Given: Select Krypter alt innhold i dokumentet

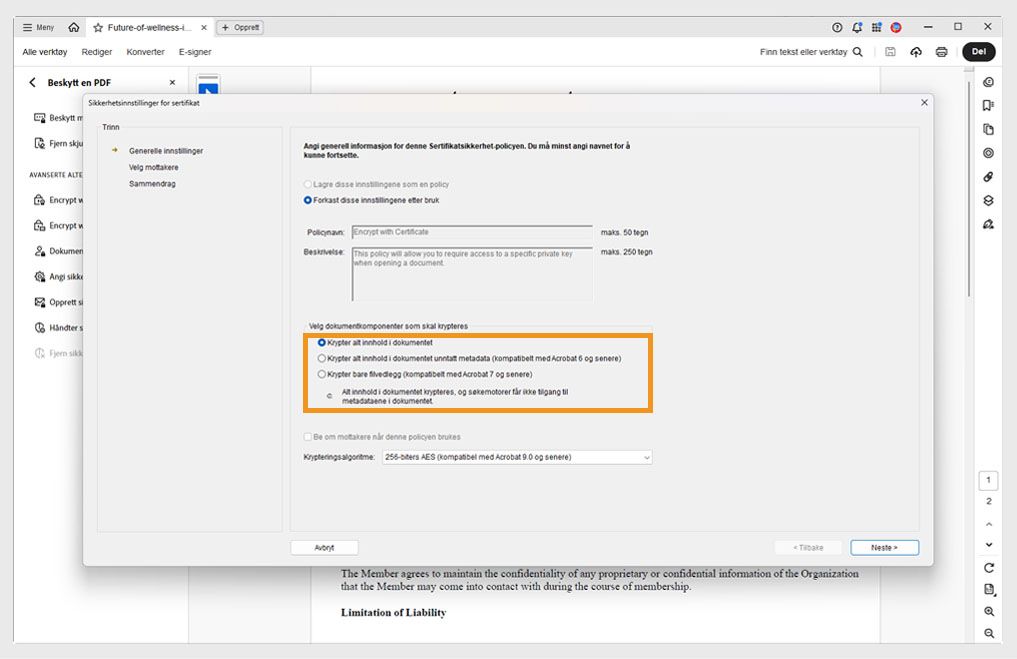Looking at the screenshot, I should pos(375,342).
